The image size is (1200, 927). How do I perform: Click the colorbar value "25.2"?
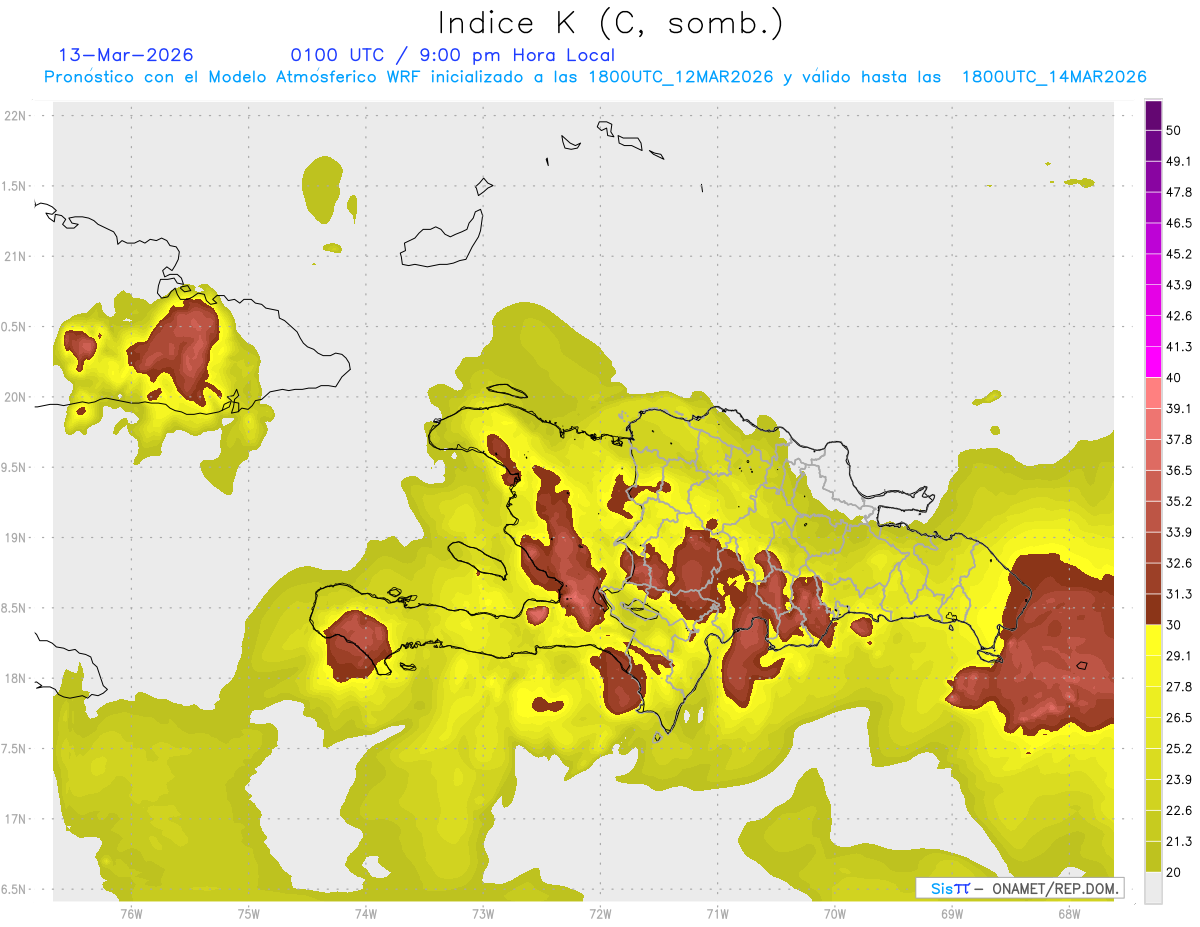(x=1179, y=749)
